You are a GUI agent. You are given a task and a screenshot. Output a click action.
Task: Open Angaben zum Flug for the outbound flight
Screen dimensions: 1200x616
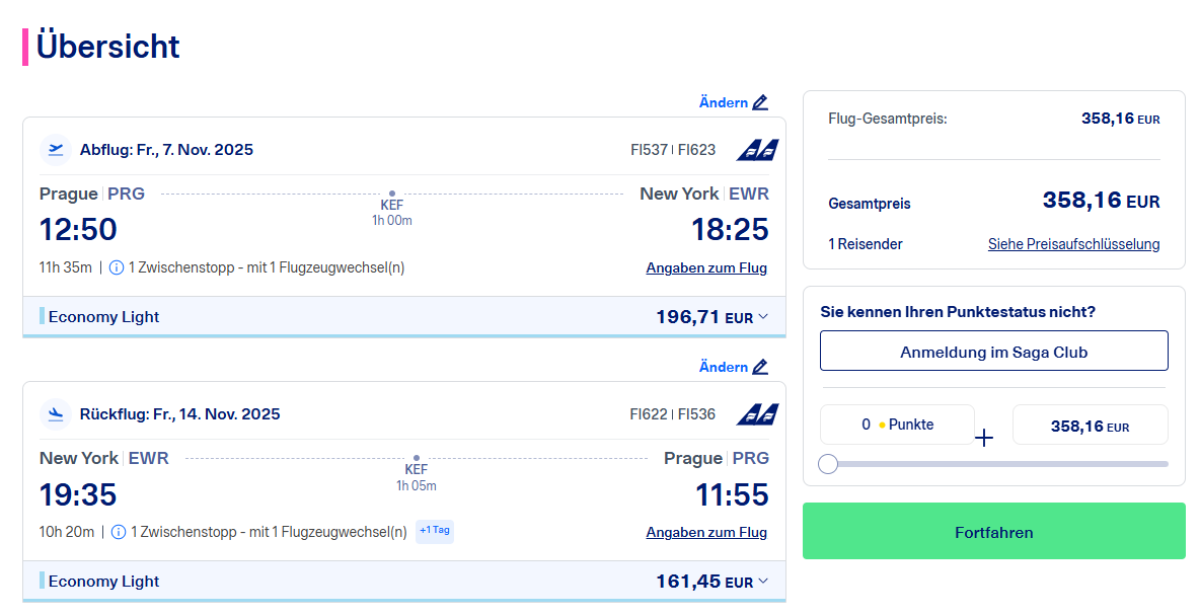[x=706, y=268]
